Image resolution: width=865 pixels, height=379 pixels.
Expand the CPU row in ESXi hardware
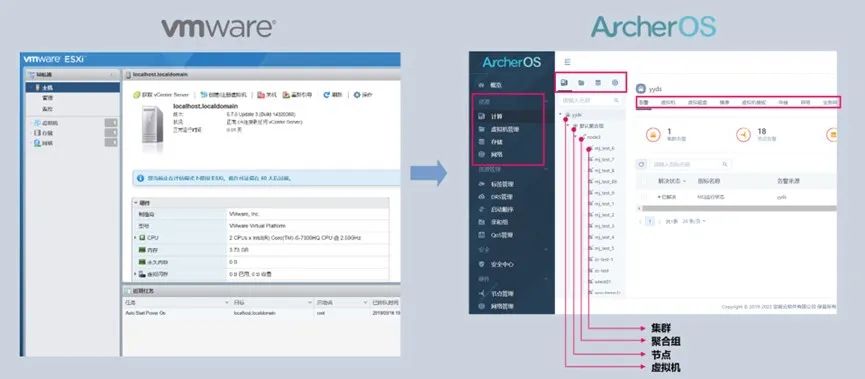point(135,237)
